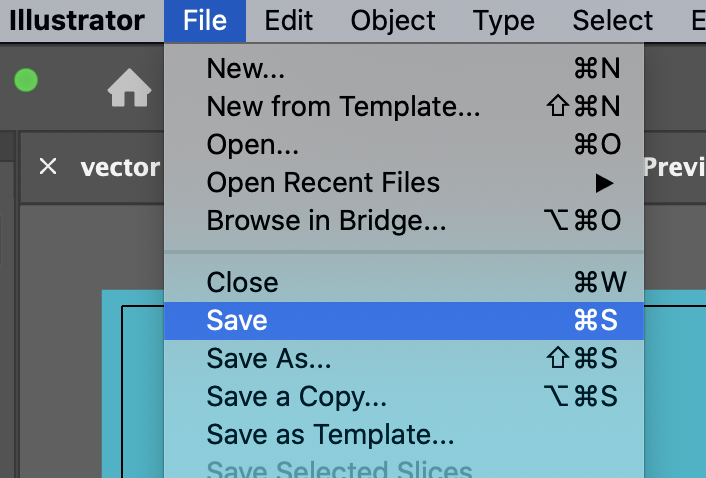Close the vector document tab

48,166
